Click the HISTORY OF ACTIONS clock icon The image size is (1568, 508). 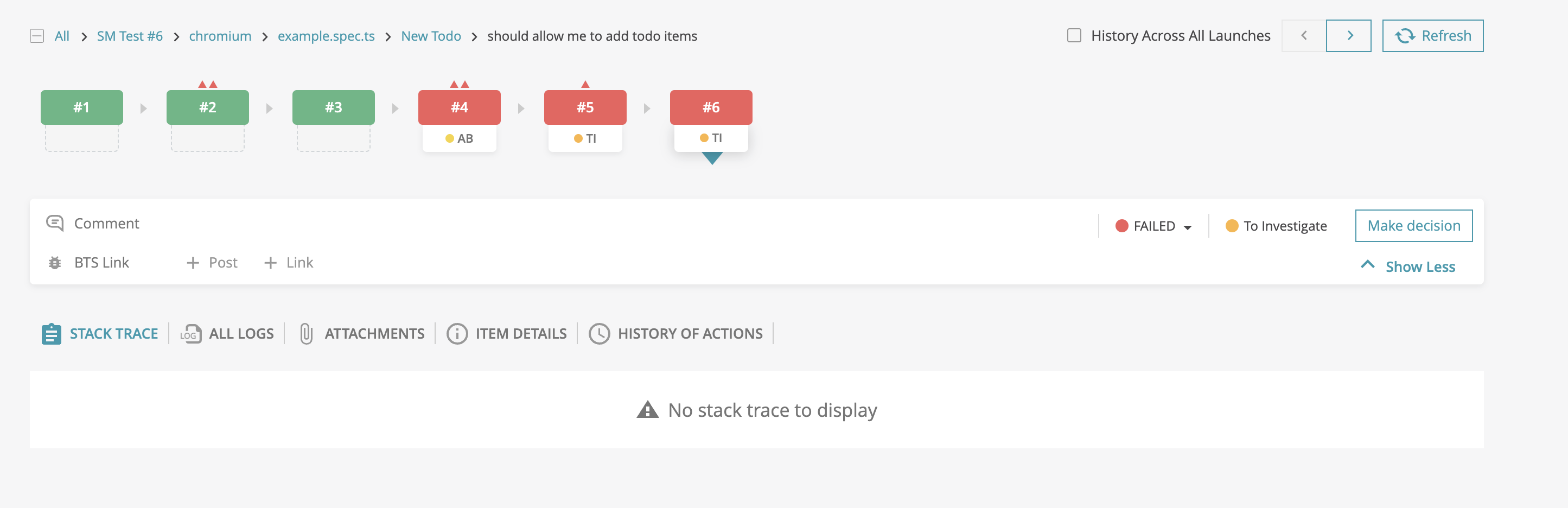point(600,333)
